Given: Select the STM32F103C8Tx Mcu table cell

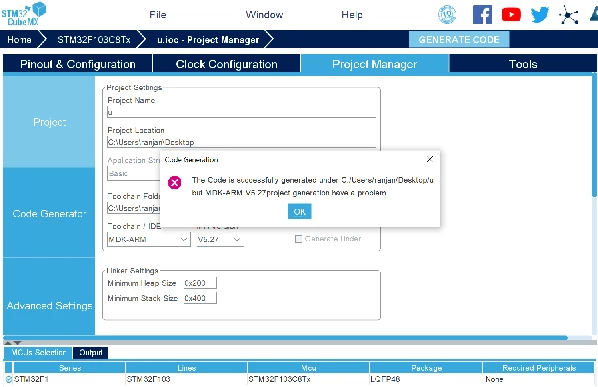Looking at the screenshot, I should 308,379.
